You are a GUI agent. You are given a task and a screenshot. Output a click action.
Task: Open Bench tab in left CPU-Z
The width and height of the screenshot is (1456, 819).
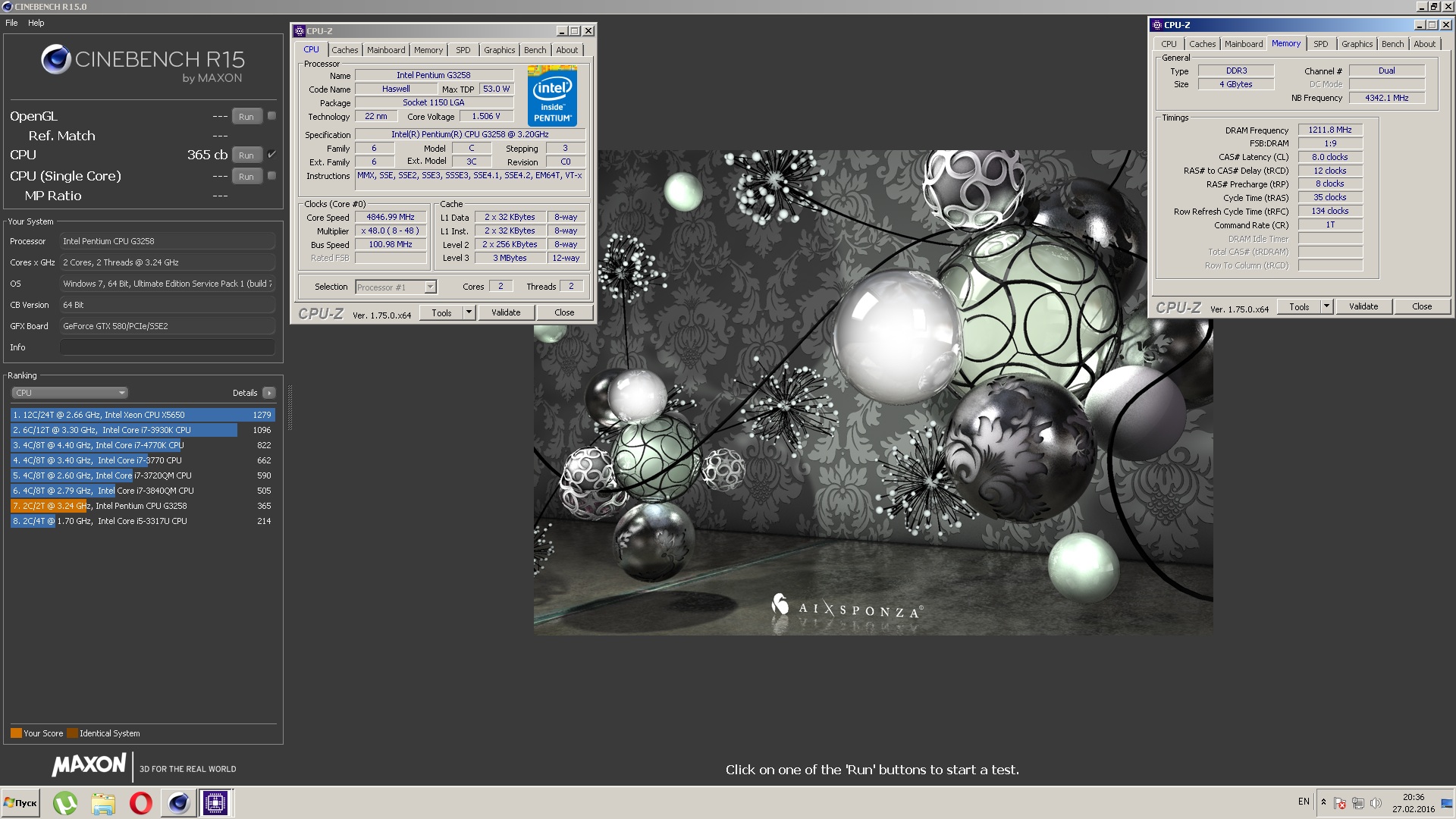coord(535,50)
